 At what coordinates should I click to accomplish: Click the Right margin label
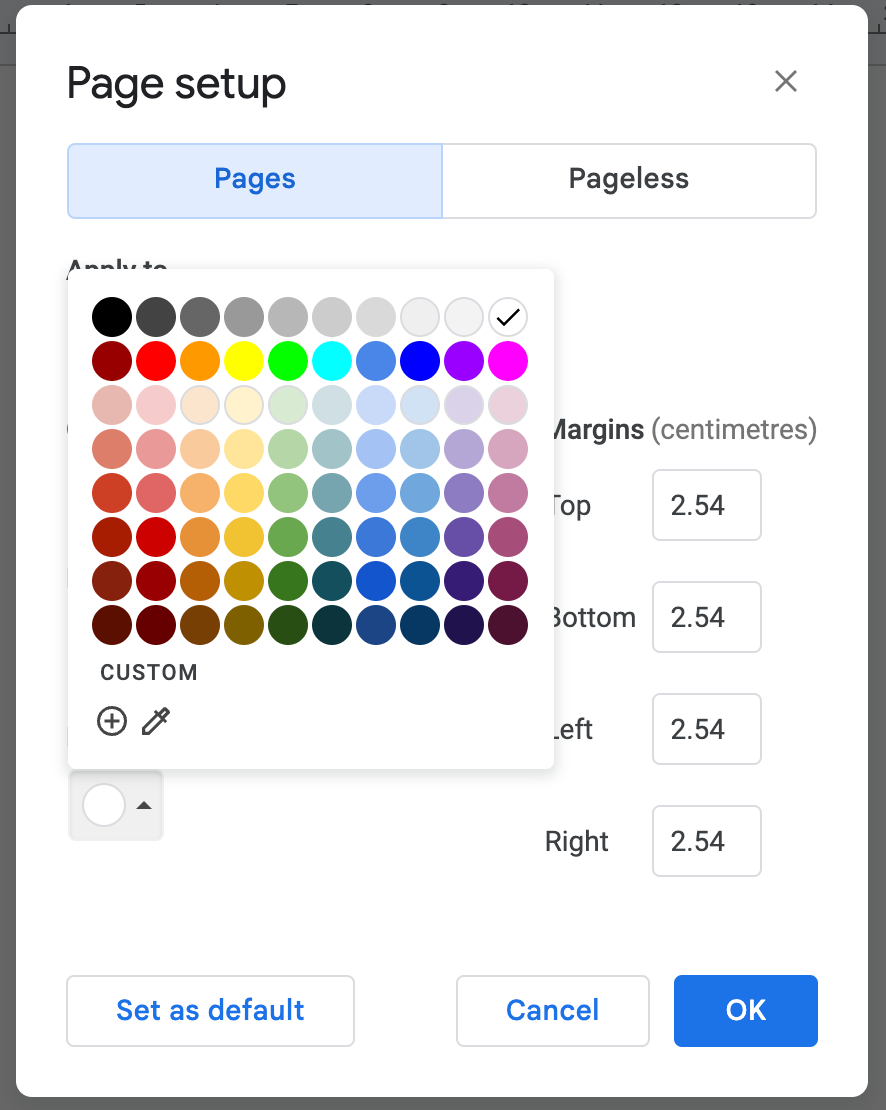click(577, 842)
